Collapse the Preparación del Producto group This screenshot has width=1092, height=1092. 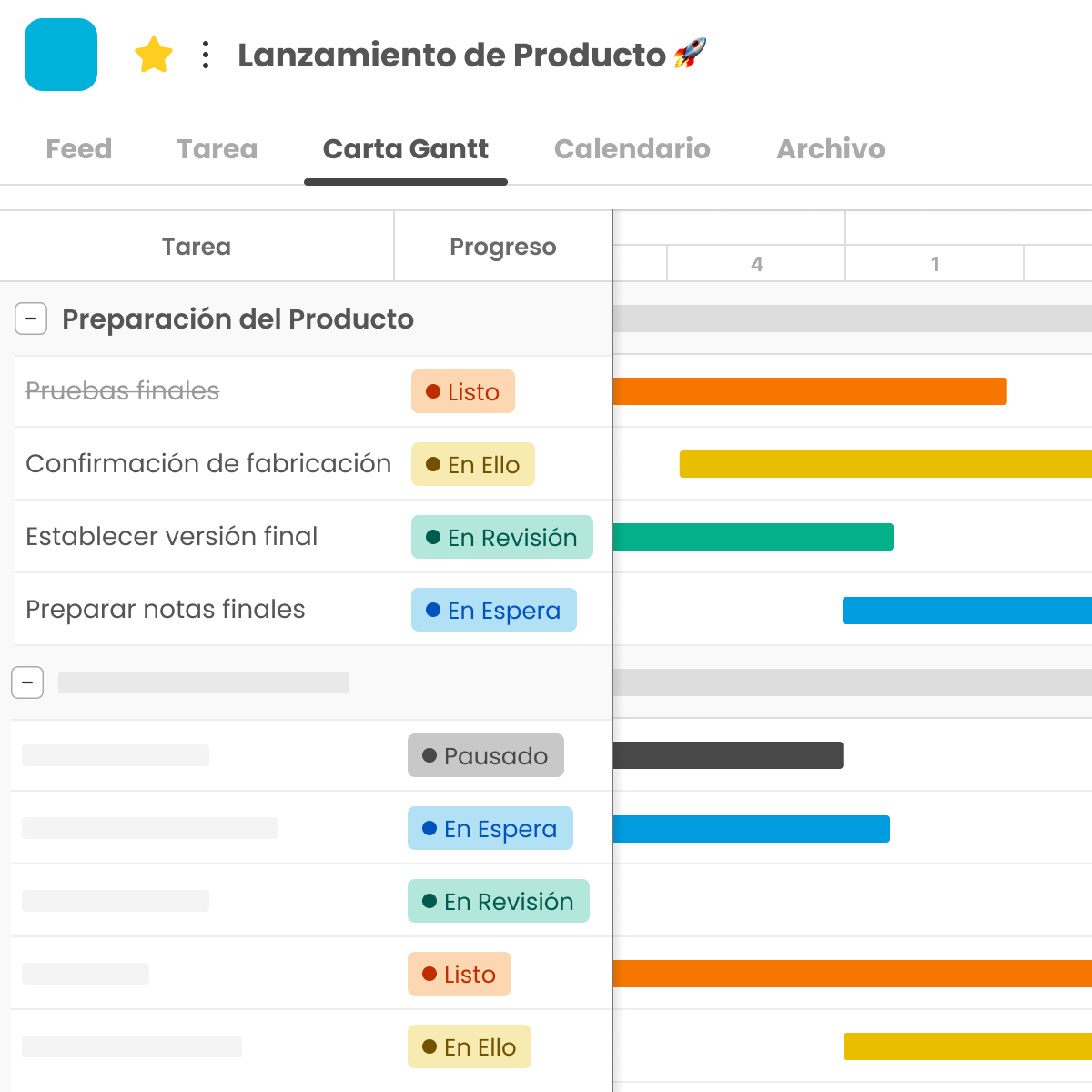pyautogui.click(x=31, y=319)
